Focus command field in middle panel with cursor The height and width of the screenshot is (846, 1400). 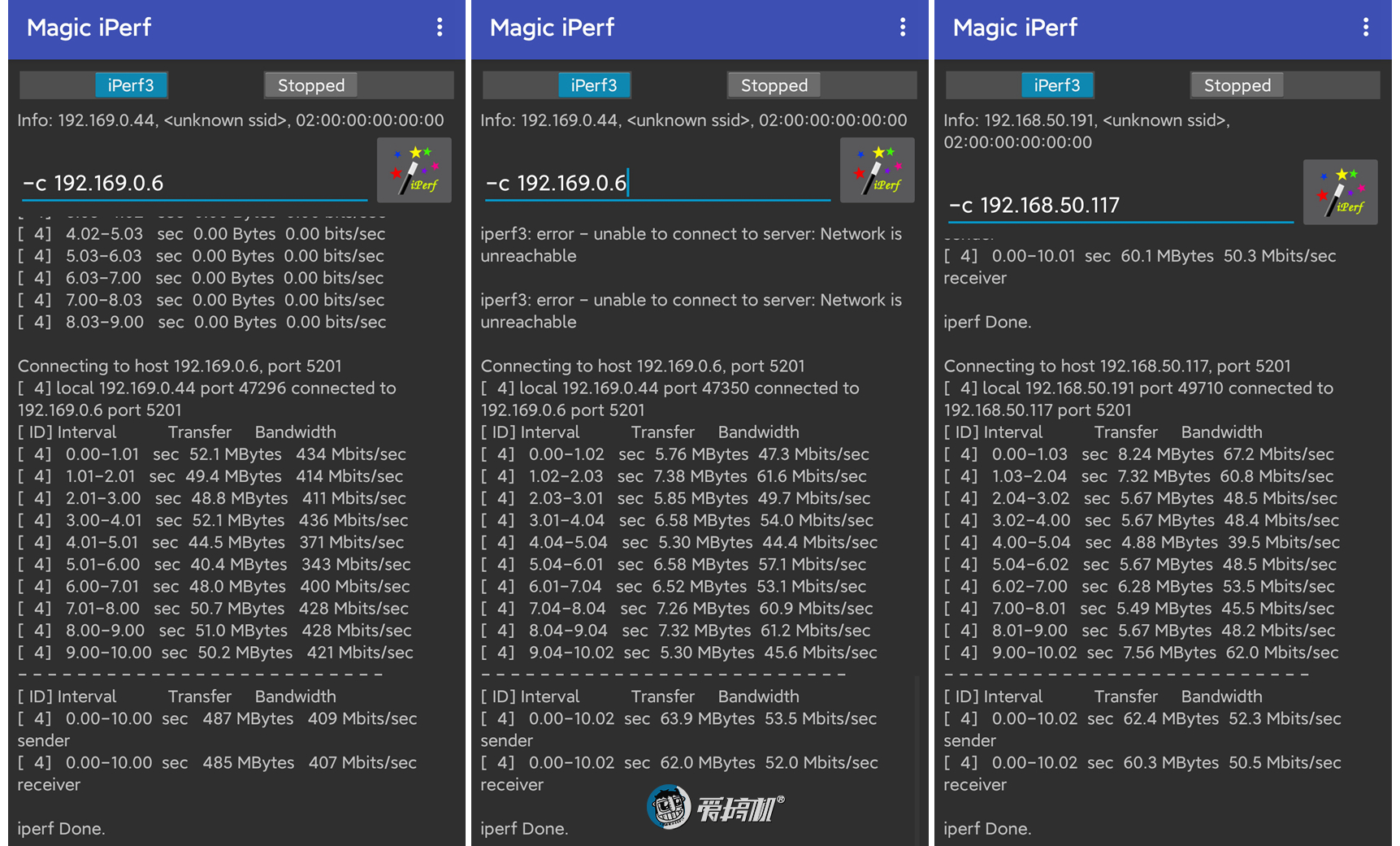click(657, 184)
